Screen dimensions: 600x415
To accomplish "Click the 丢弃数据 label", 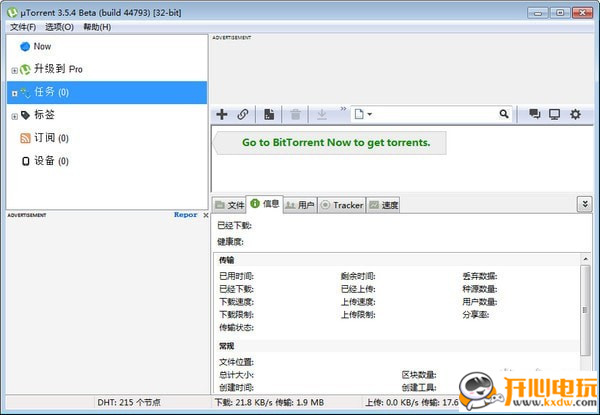I will coord(480,276).
